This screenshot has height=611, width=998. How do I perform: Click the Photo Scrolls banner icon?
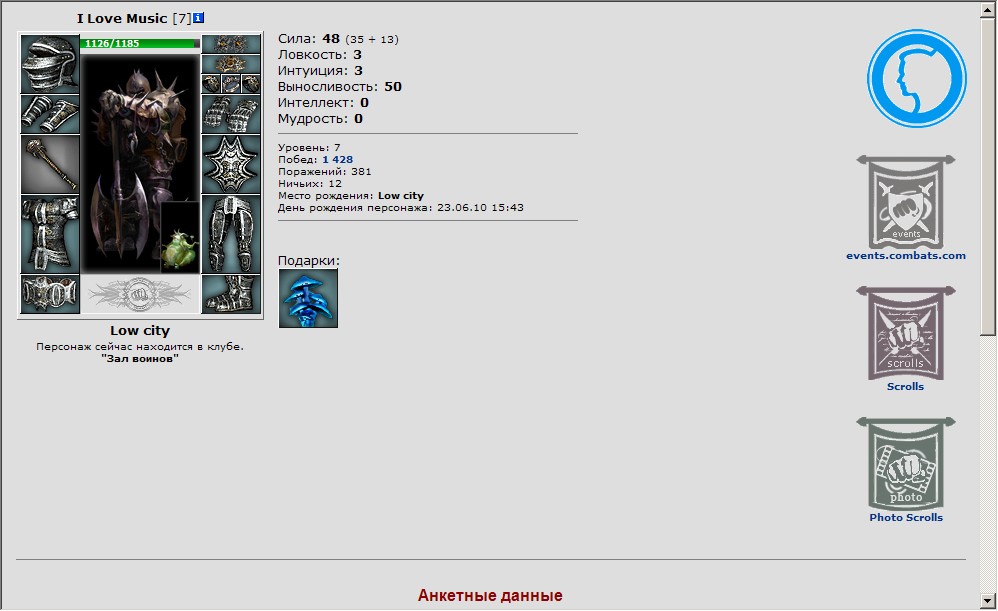tap(906, 464)
